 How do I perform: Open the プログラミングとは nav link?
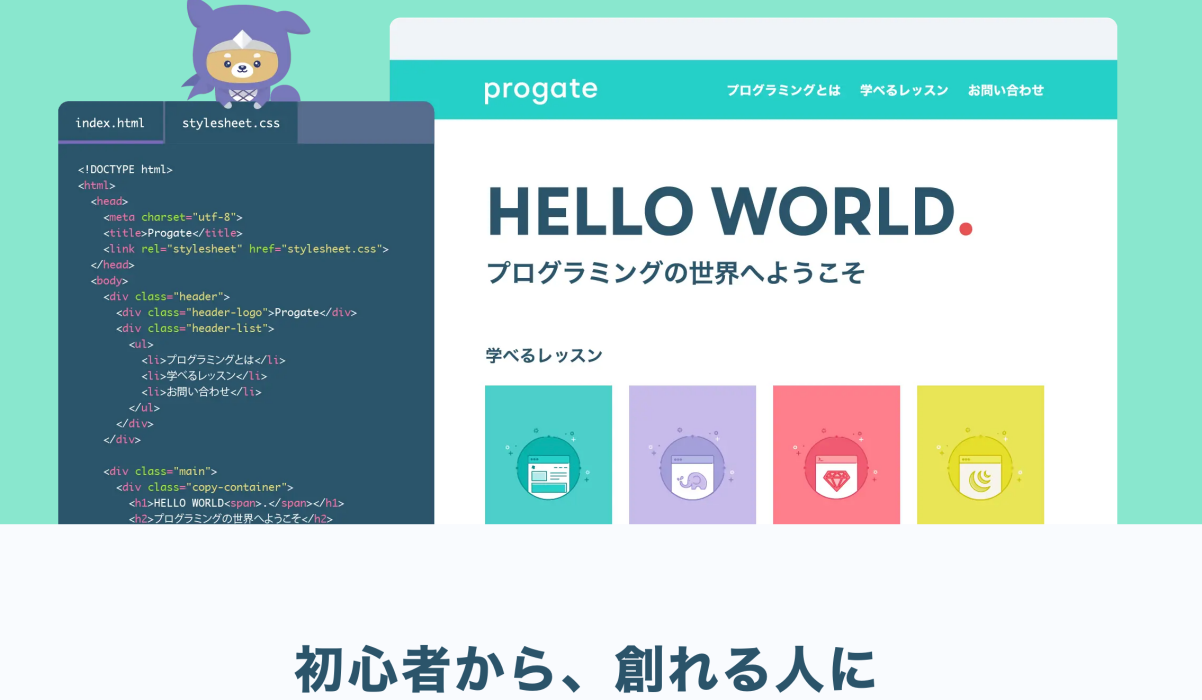click(783, 90)
